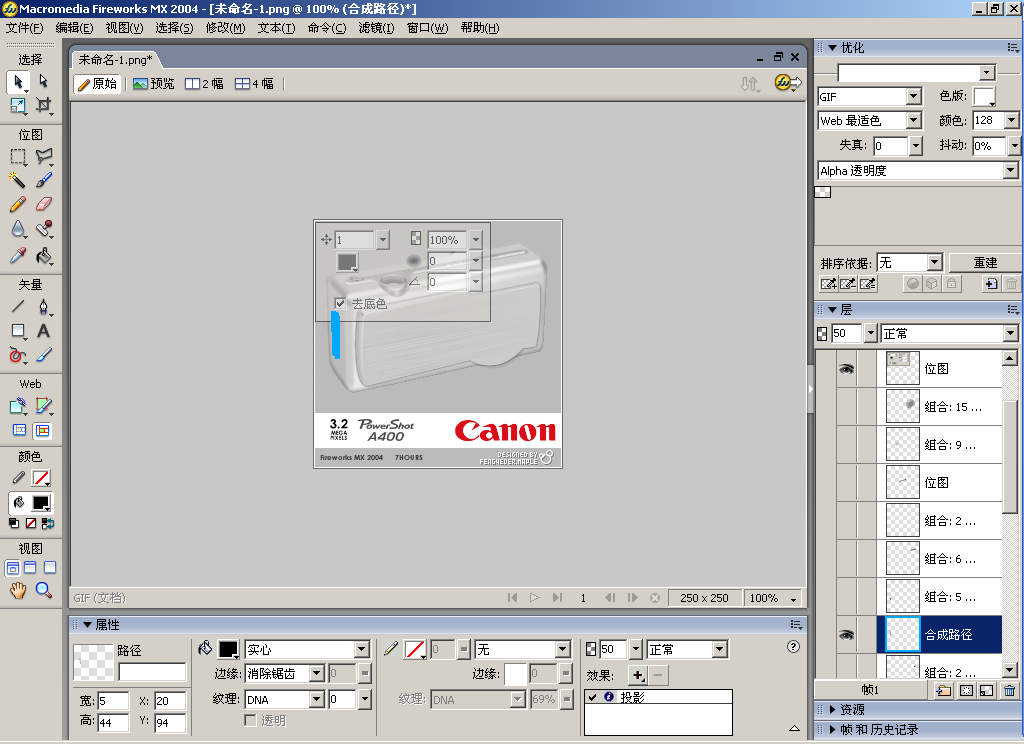Select the Knife tool

coord(43,355)
